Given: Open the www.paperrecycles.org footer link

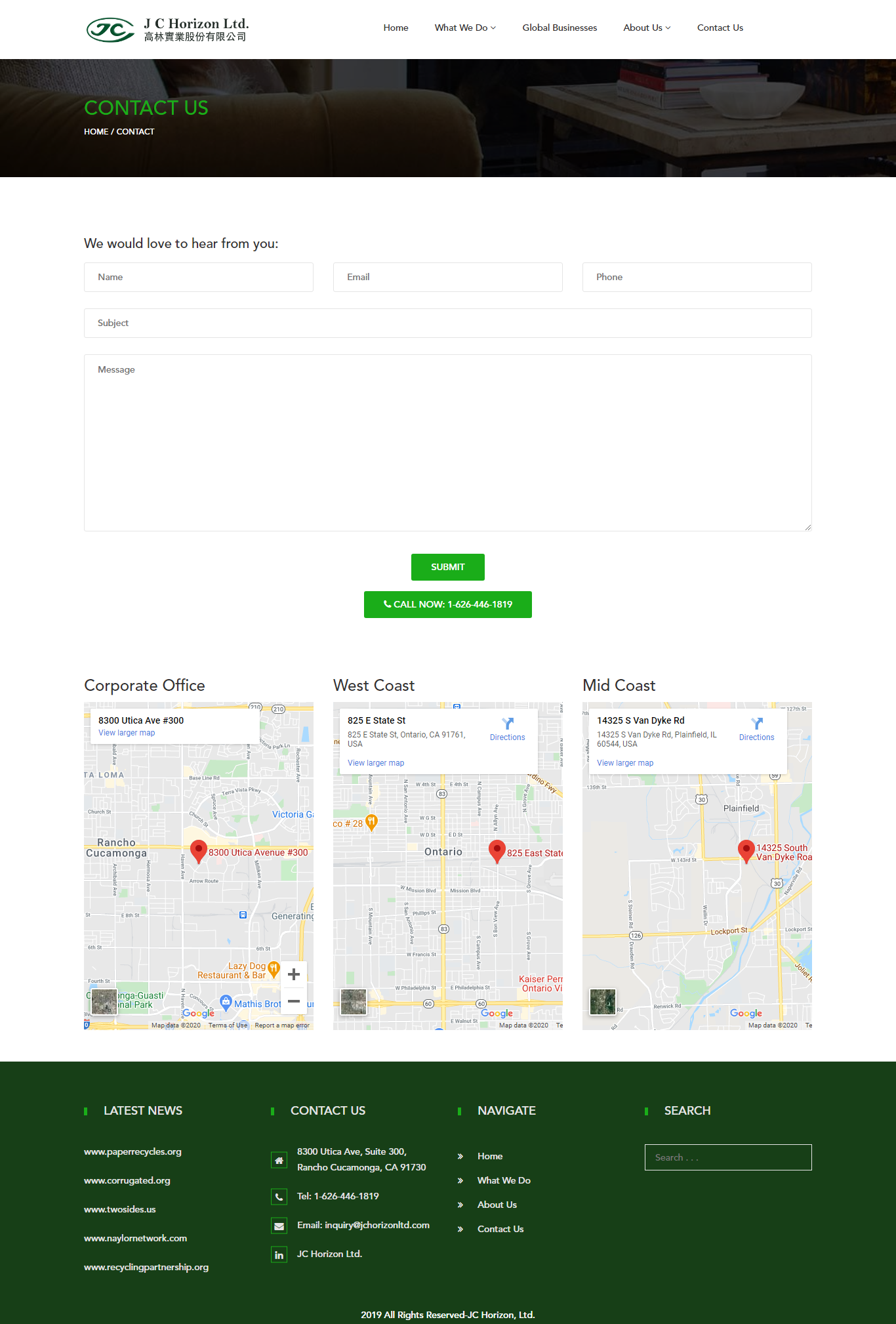Looking at the screenshot, I should point(132,1151).
